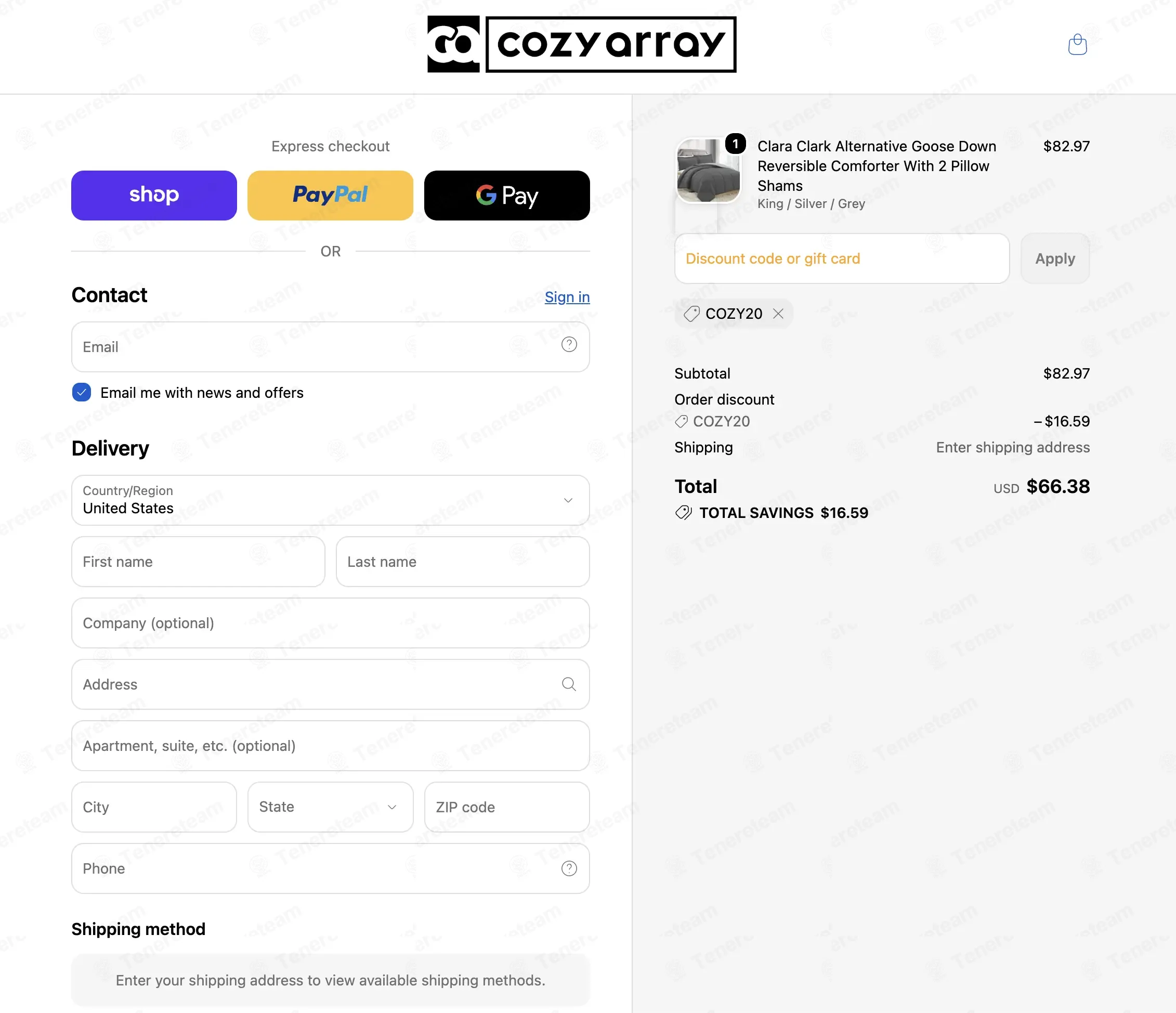Click the Address search magnifier icon
The height and width of the screenshot is (1013, 1176).
569,684
